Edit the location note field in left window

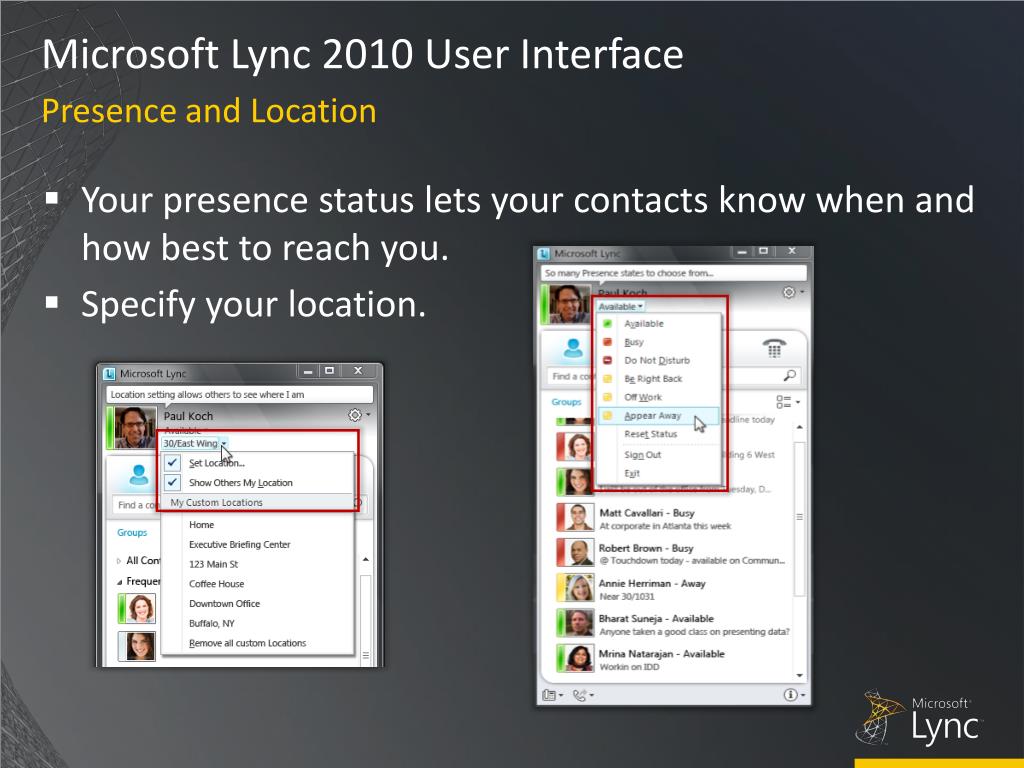(240, 394)
